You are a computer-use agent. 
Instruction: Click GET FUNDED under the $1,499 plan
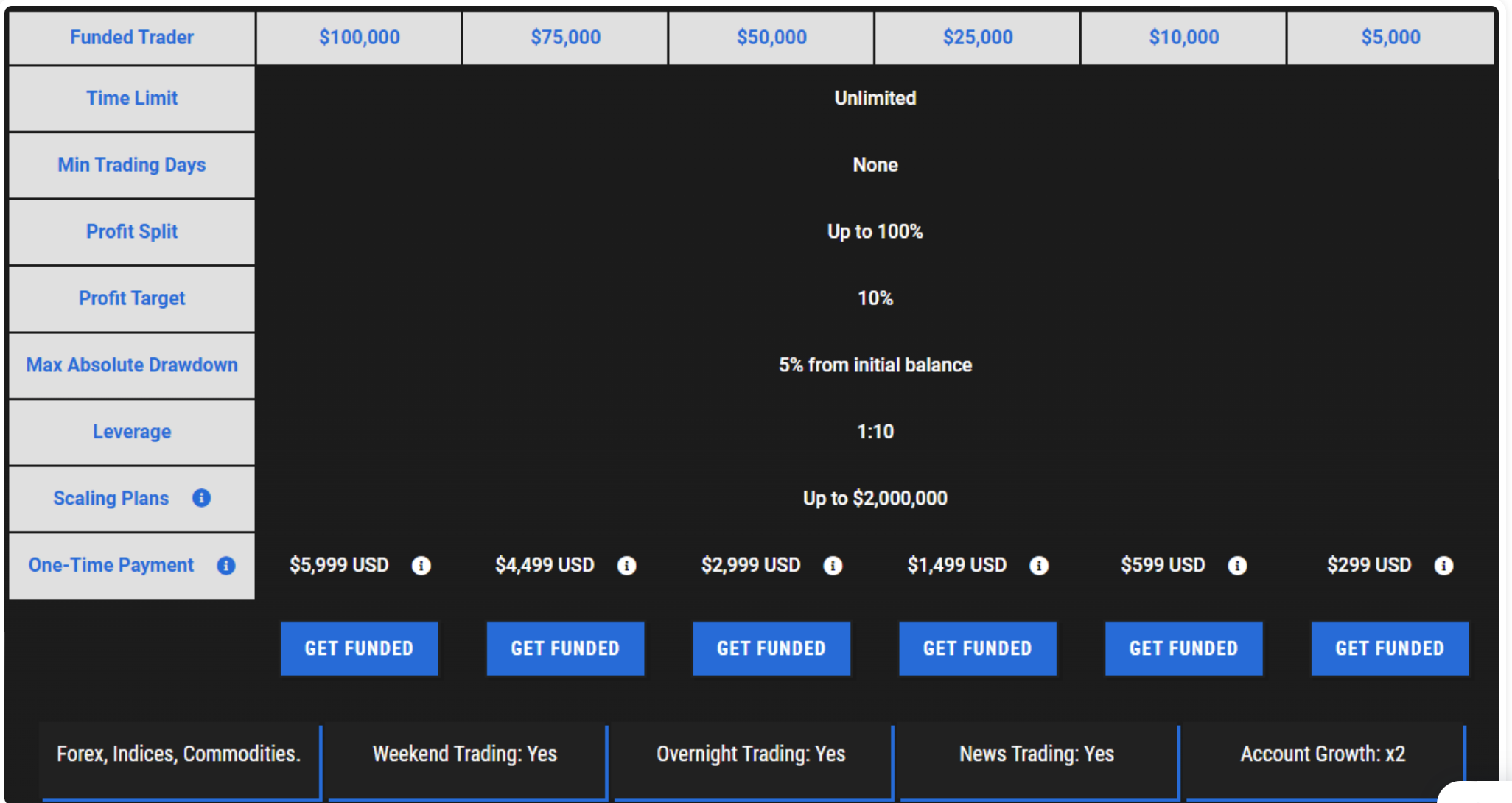click(978, 648)
